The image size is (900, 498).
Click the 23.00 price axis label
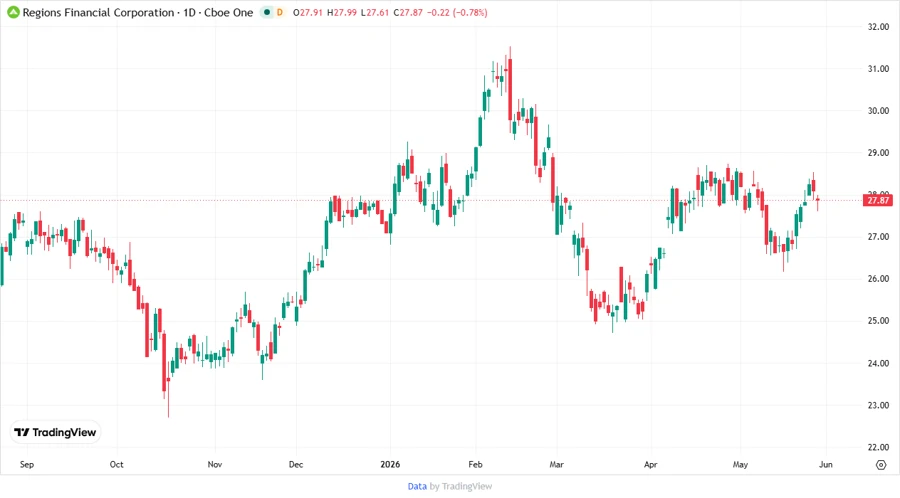878,405
